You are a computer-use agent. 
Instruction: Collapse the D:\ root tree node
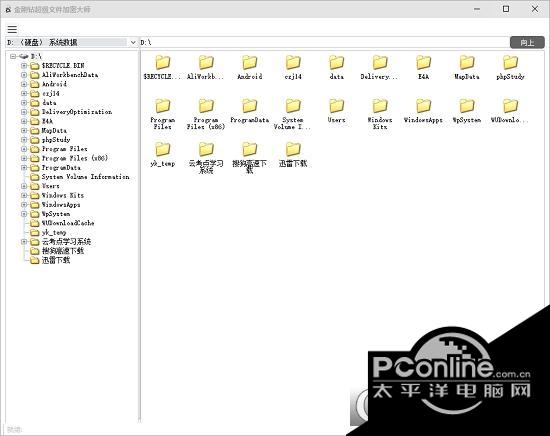(x=13, y=56)
